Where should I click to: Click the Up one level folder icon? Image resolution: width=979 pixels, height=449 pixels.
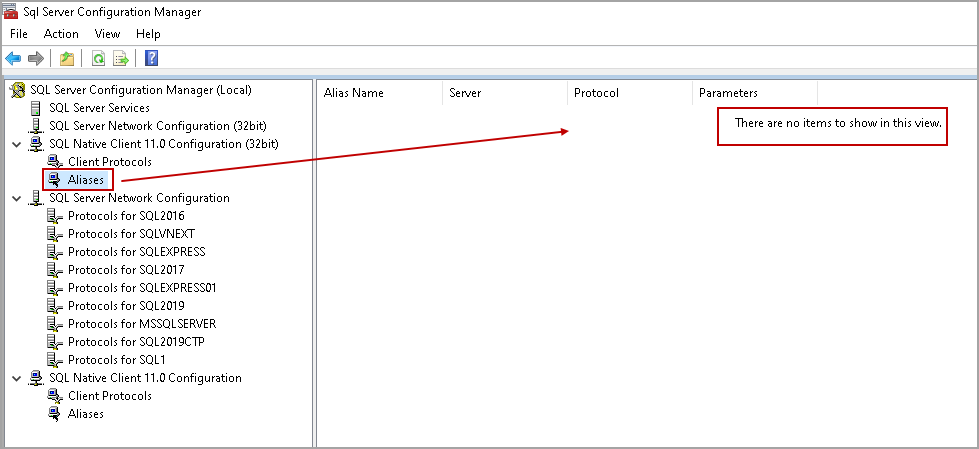pos(66,59)
